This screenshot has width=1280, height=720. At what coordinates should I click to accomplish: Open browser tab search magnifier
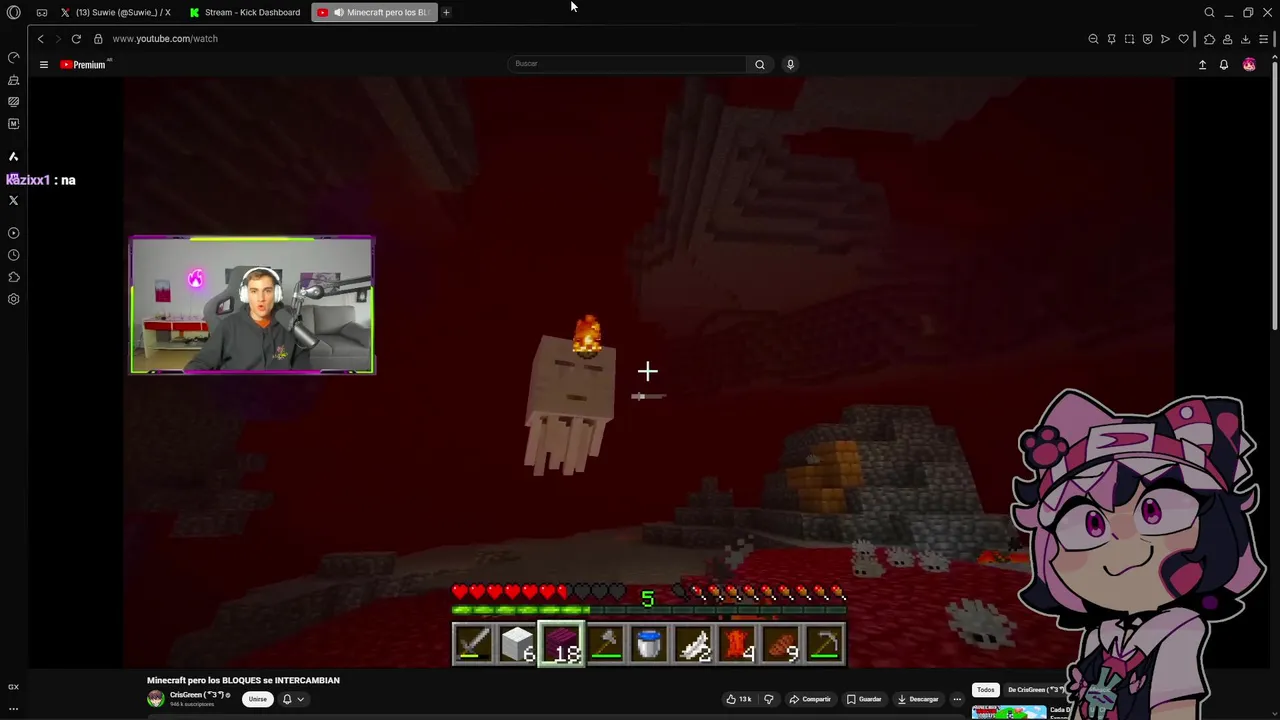point(1209,12)
